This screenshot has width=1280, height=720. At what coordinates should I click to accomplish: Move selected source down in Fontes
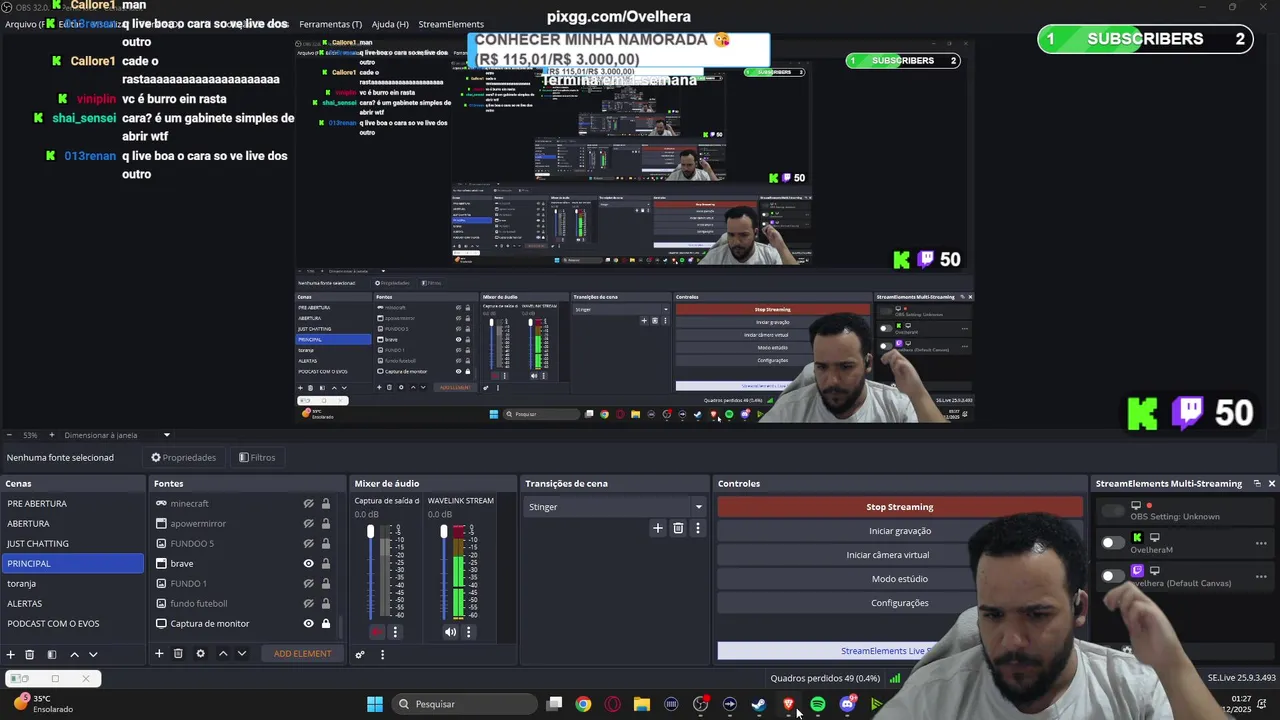point(241,653)
